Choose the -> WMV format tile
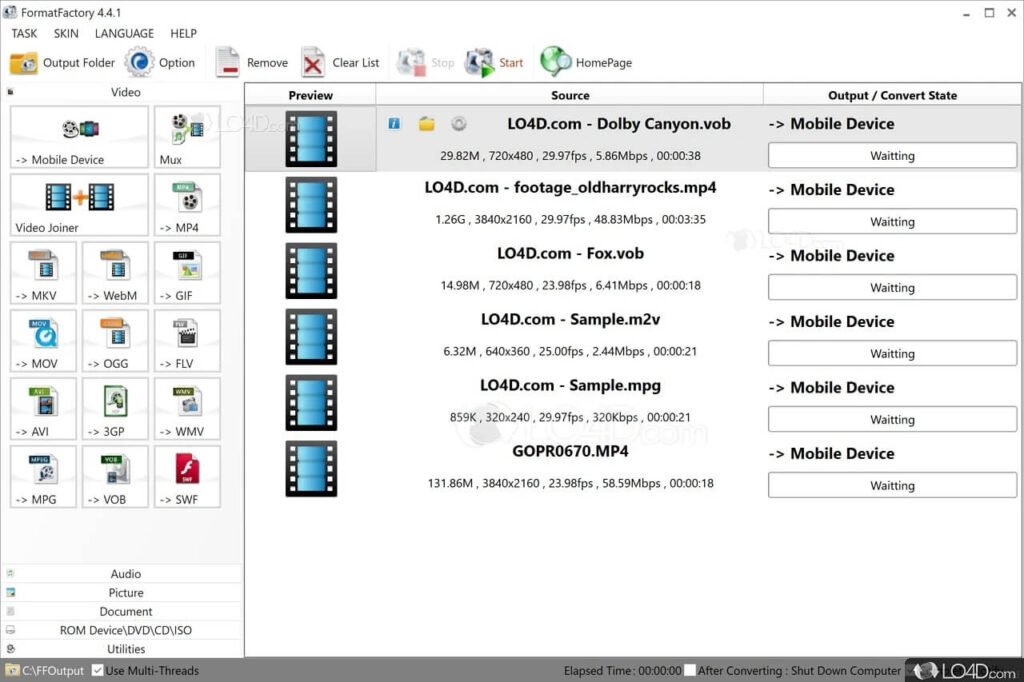Screen dimensions: 1024x682 (187, 409)
